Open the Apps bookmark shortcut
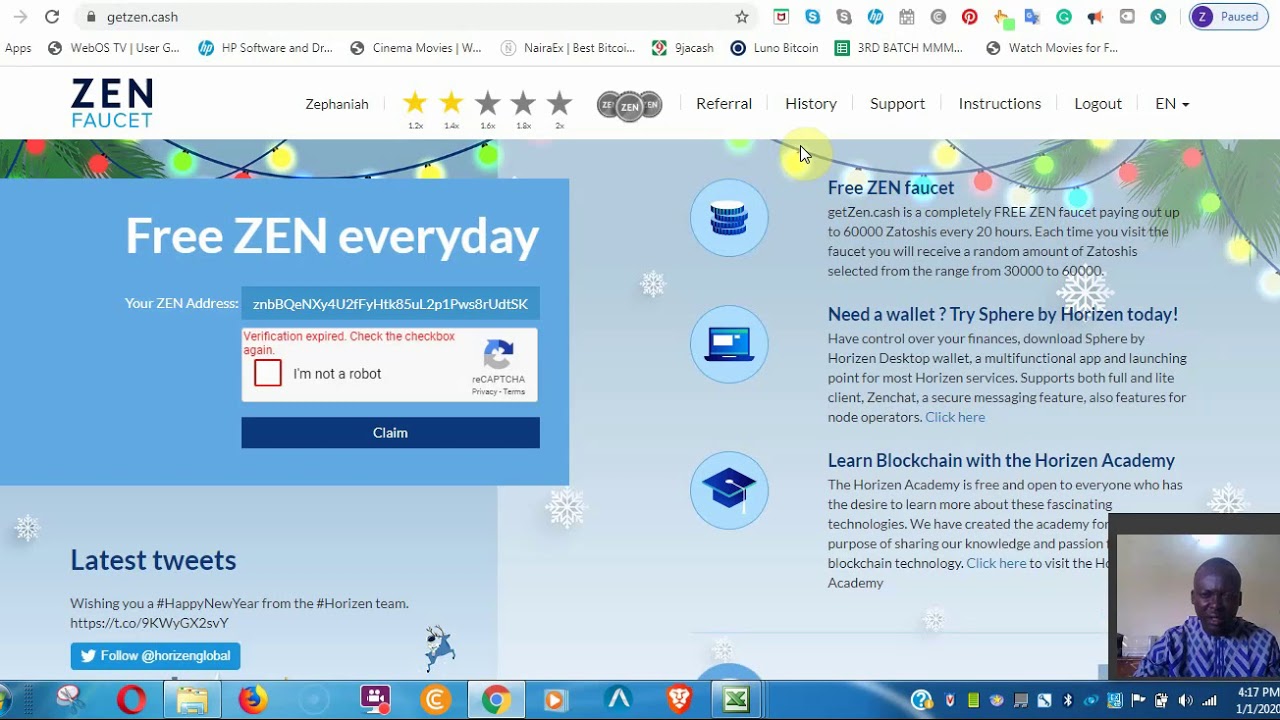 (18, 48)
